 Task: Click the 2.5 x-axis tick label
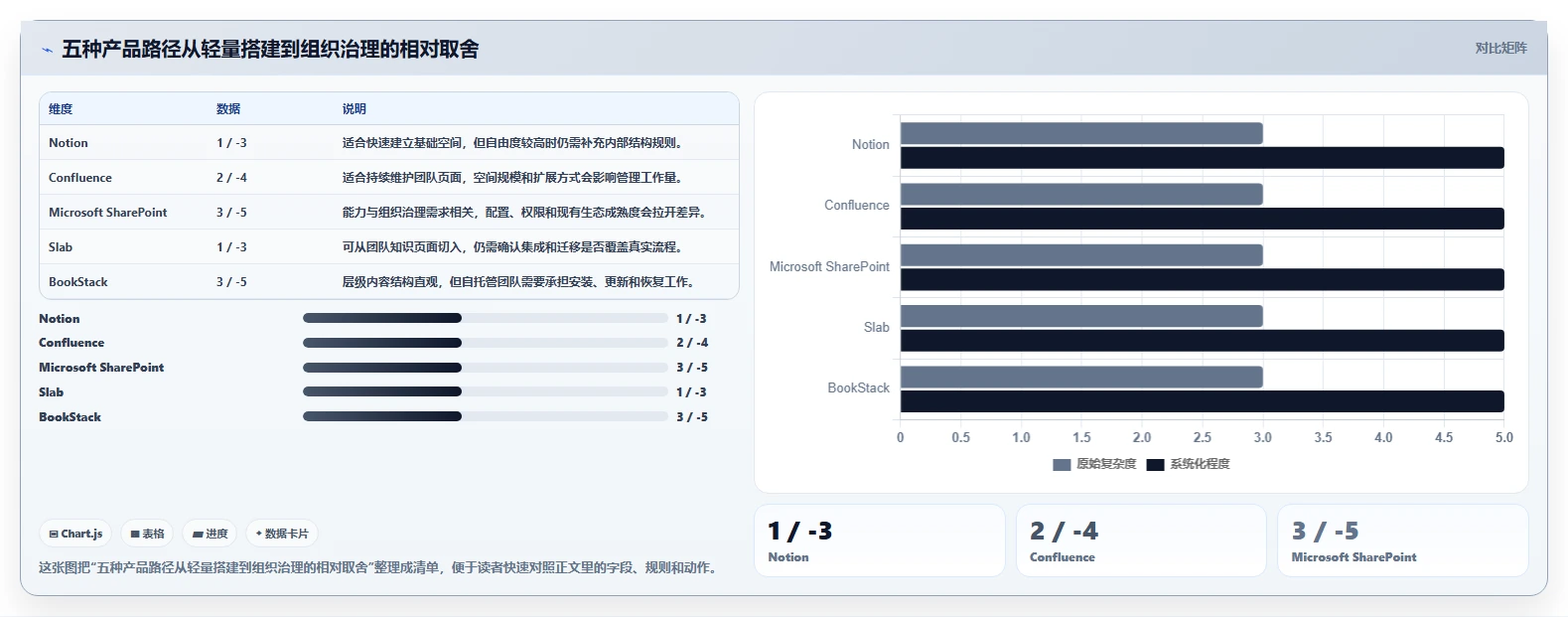(x=1202, y=437)
